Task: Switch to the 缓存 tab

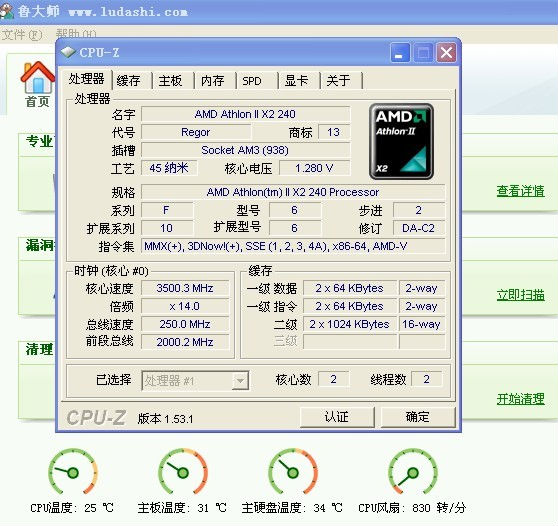Action: (x=128, y=81)
